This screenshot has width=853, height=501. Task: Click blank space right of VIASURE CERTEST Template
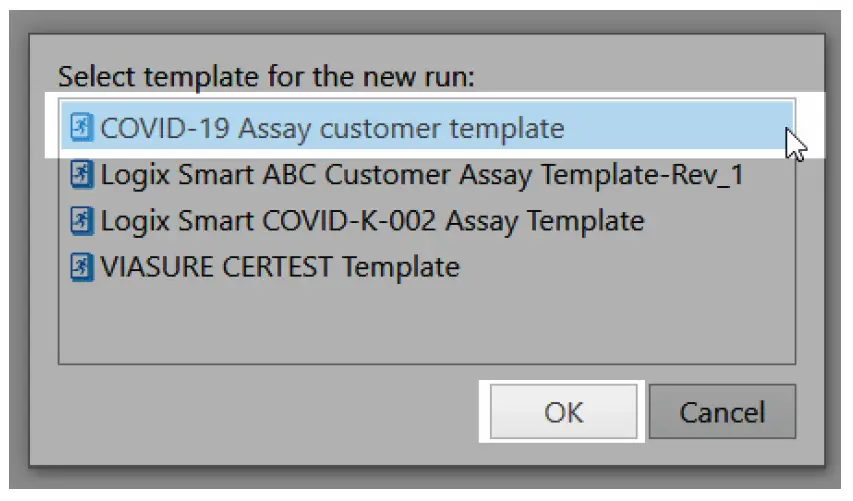coord(620,267)
